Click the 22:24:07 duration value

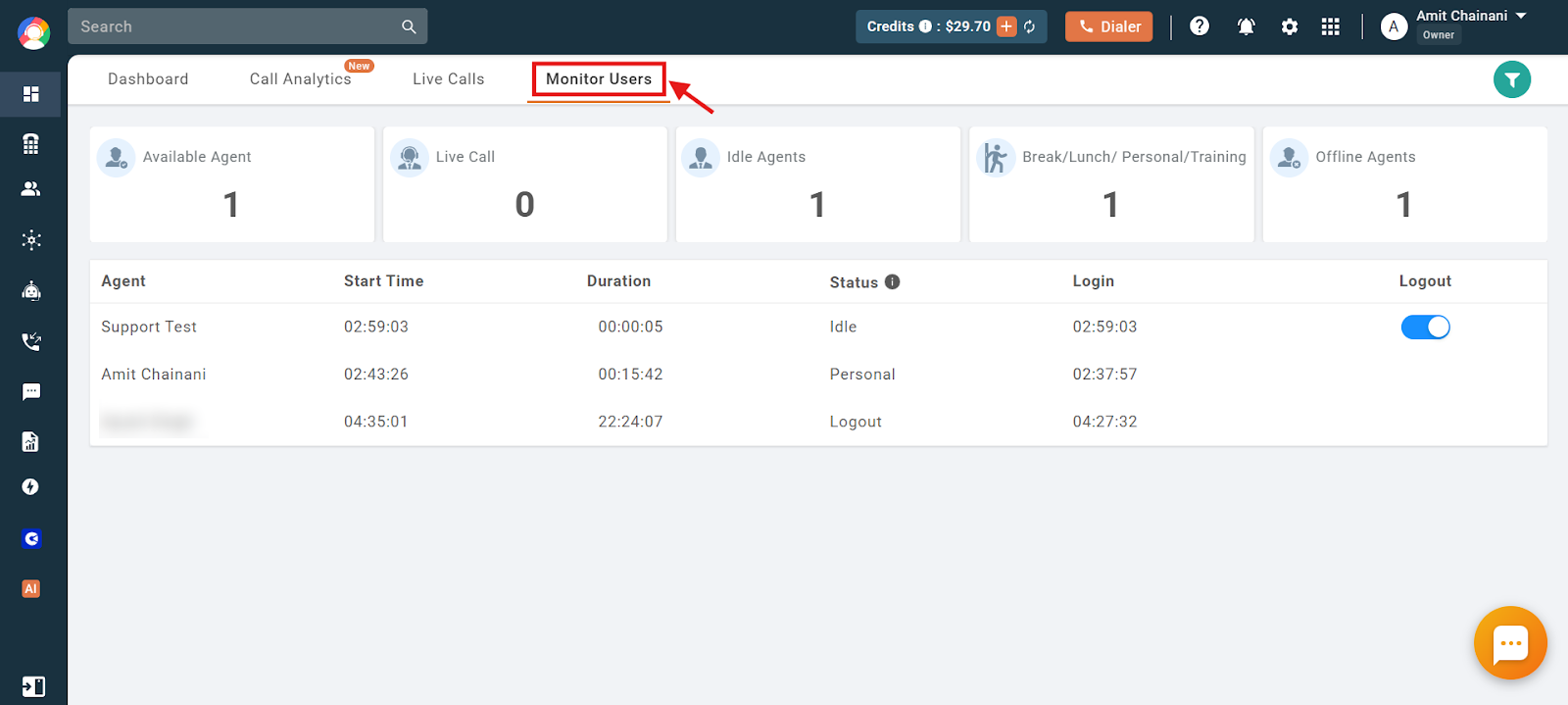(x=630, y=422)
